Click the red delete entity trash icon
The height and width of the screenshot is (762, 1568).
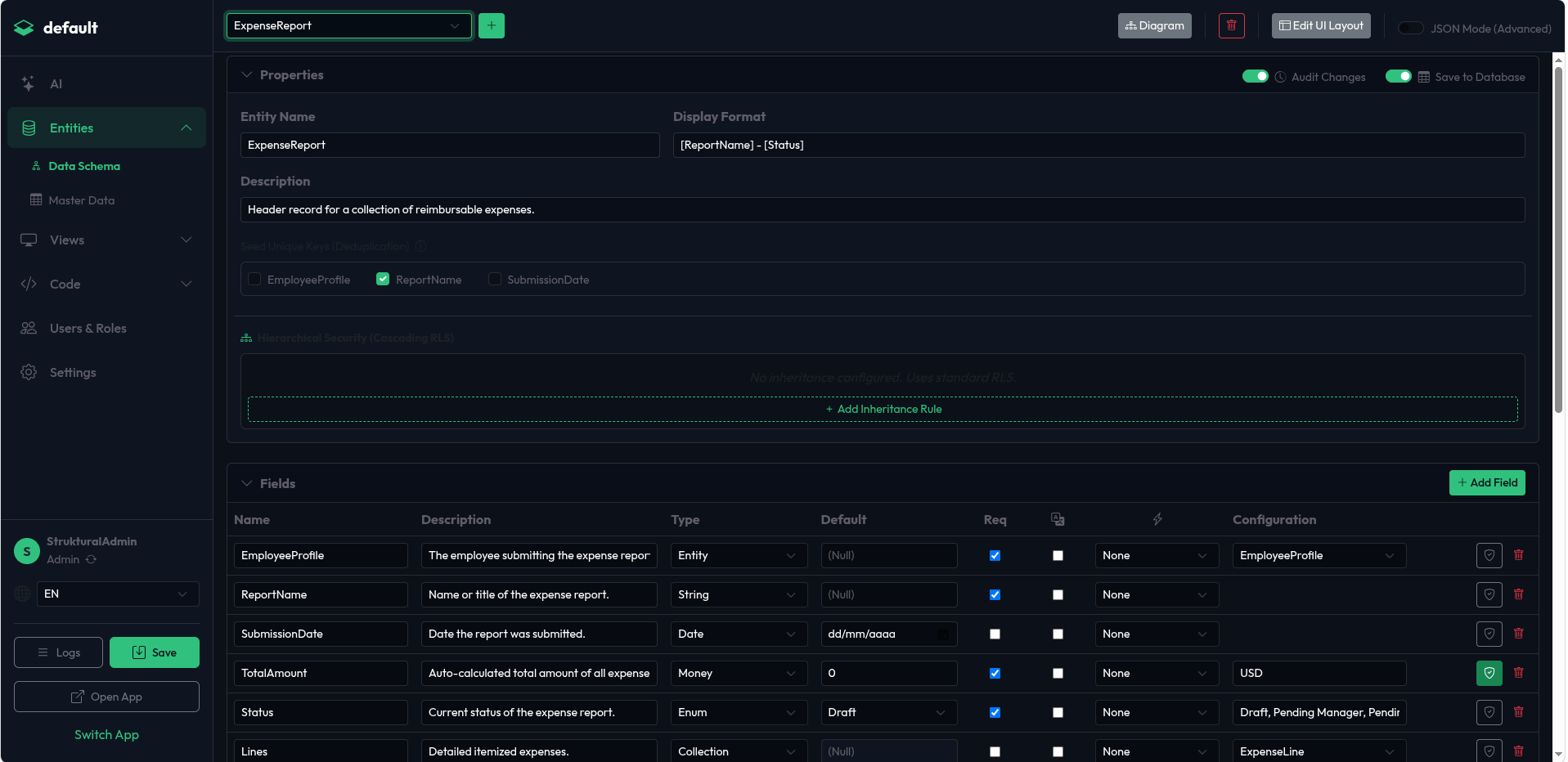pos(1231,25)
